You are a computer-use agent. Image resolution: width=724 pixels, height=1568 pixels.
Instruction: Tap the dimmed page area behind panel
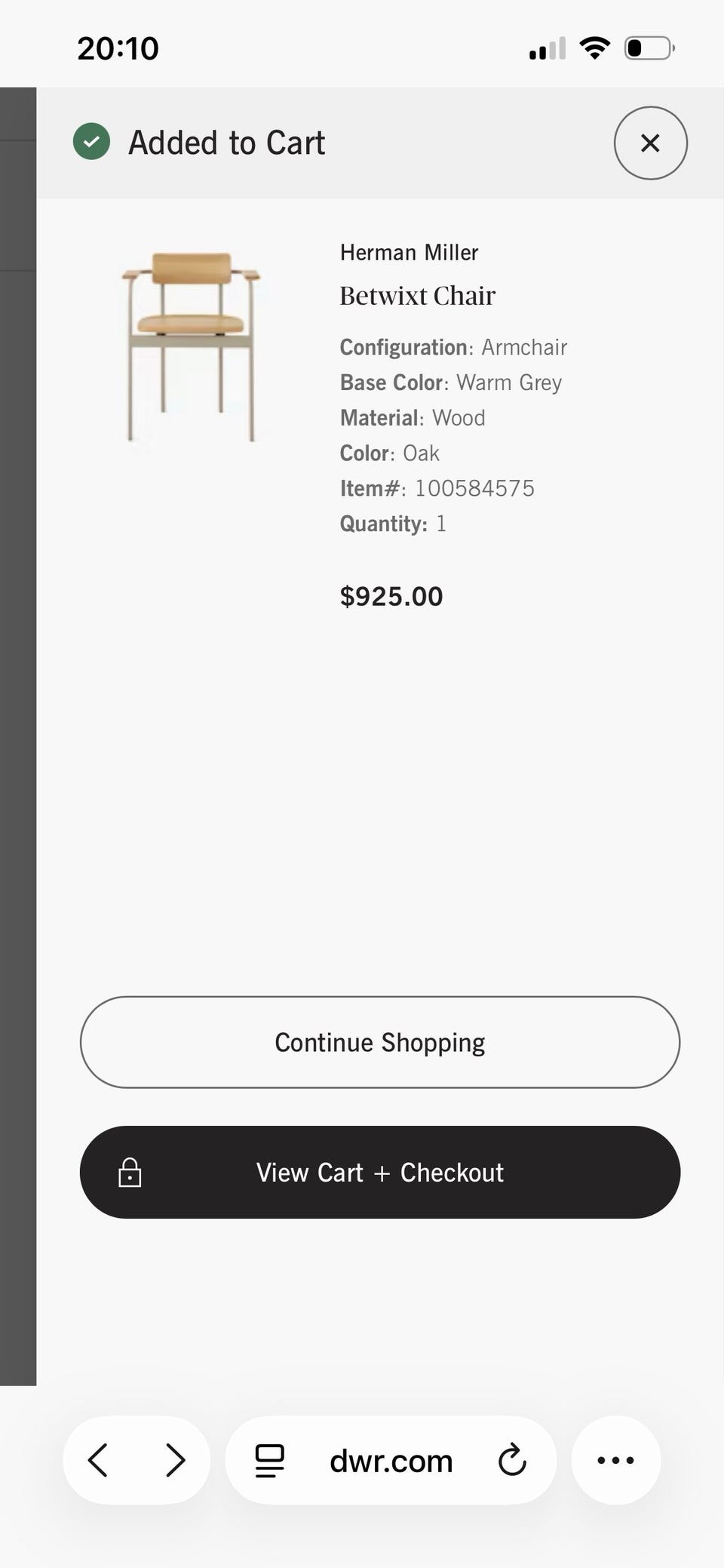(x=17, y=755)
